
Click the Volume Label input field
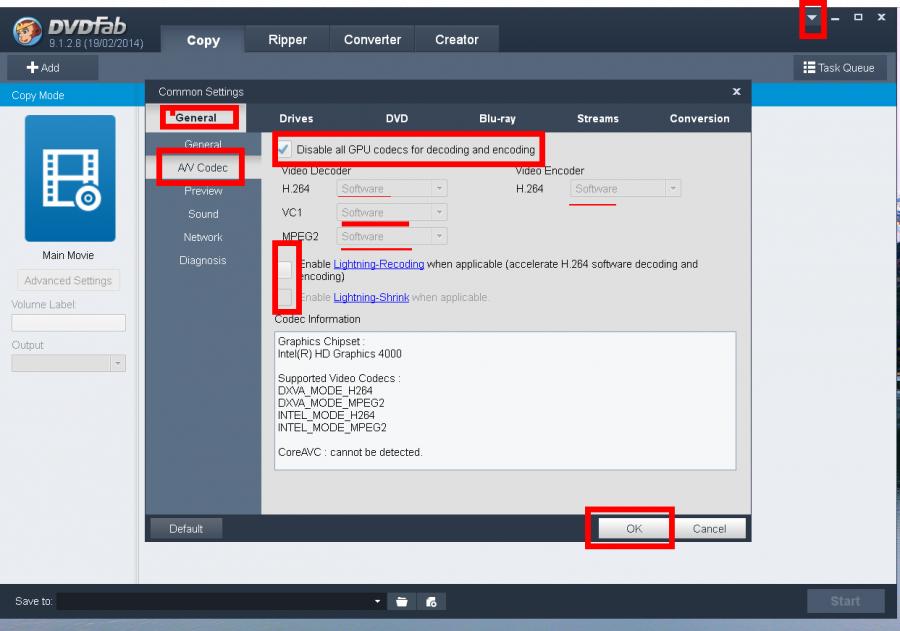[x=68, y=323]
